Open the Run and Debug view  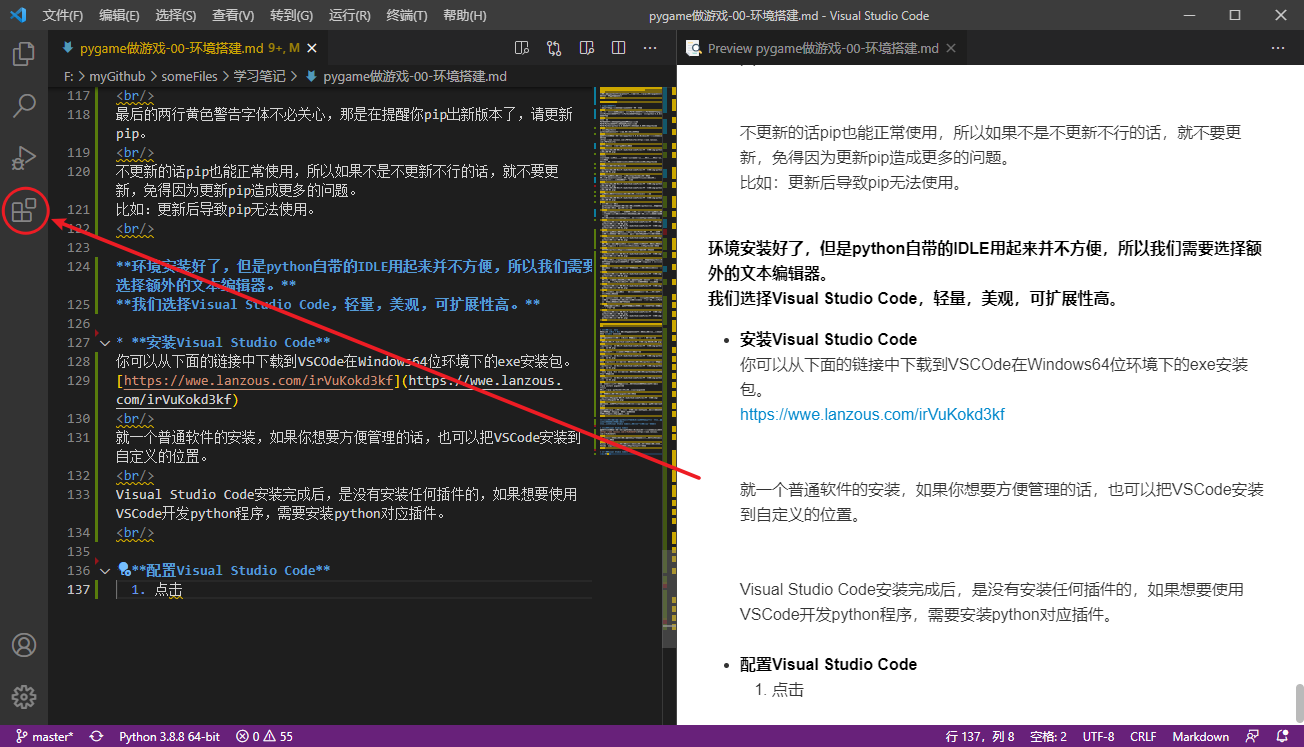tap(24, 158)
